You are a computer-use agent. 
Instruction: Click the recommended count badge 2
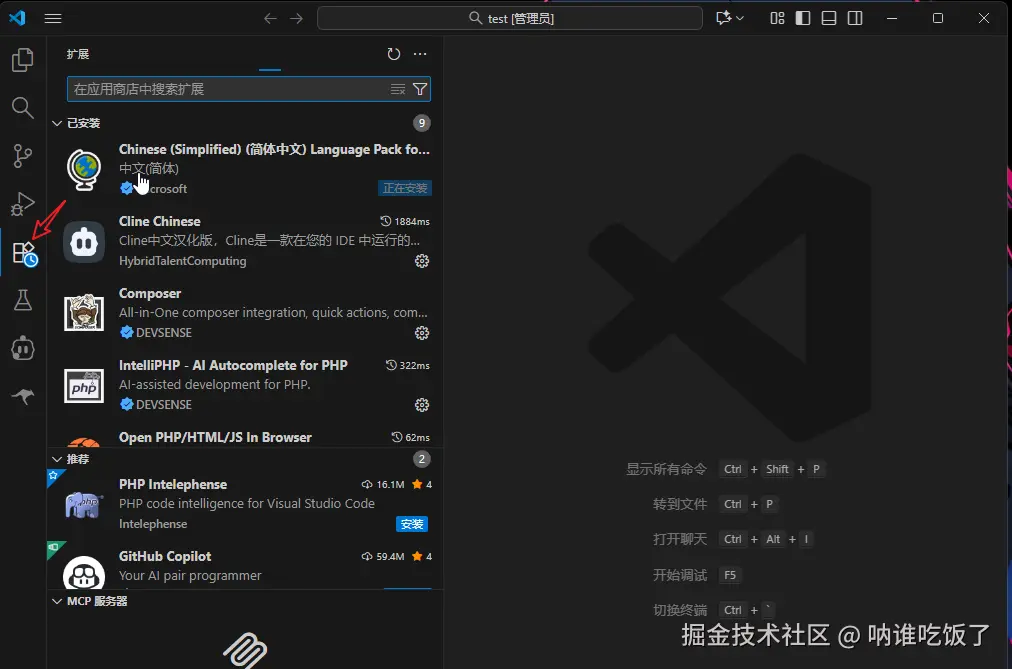(x=421, y=459)
